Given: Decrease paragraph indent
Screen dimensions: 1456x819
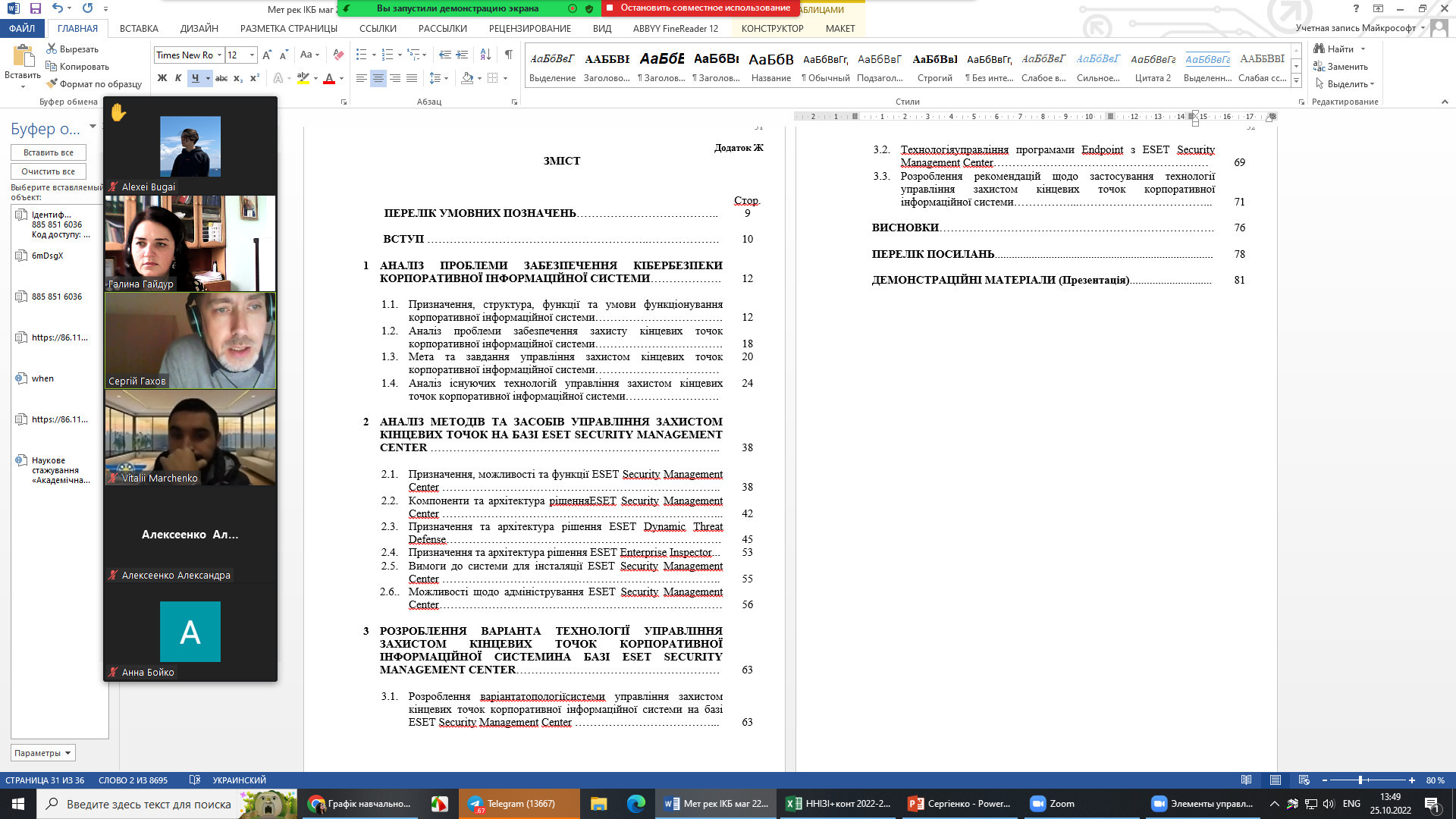Looking at the screenshot, I should click(445, 55).
